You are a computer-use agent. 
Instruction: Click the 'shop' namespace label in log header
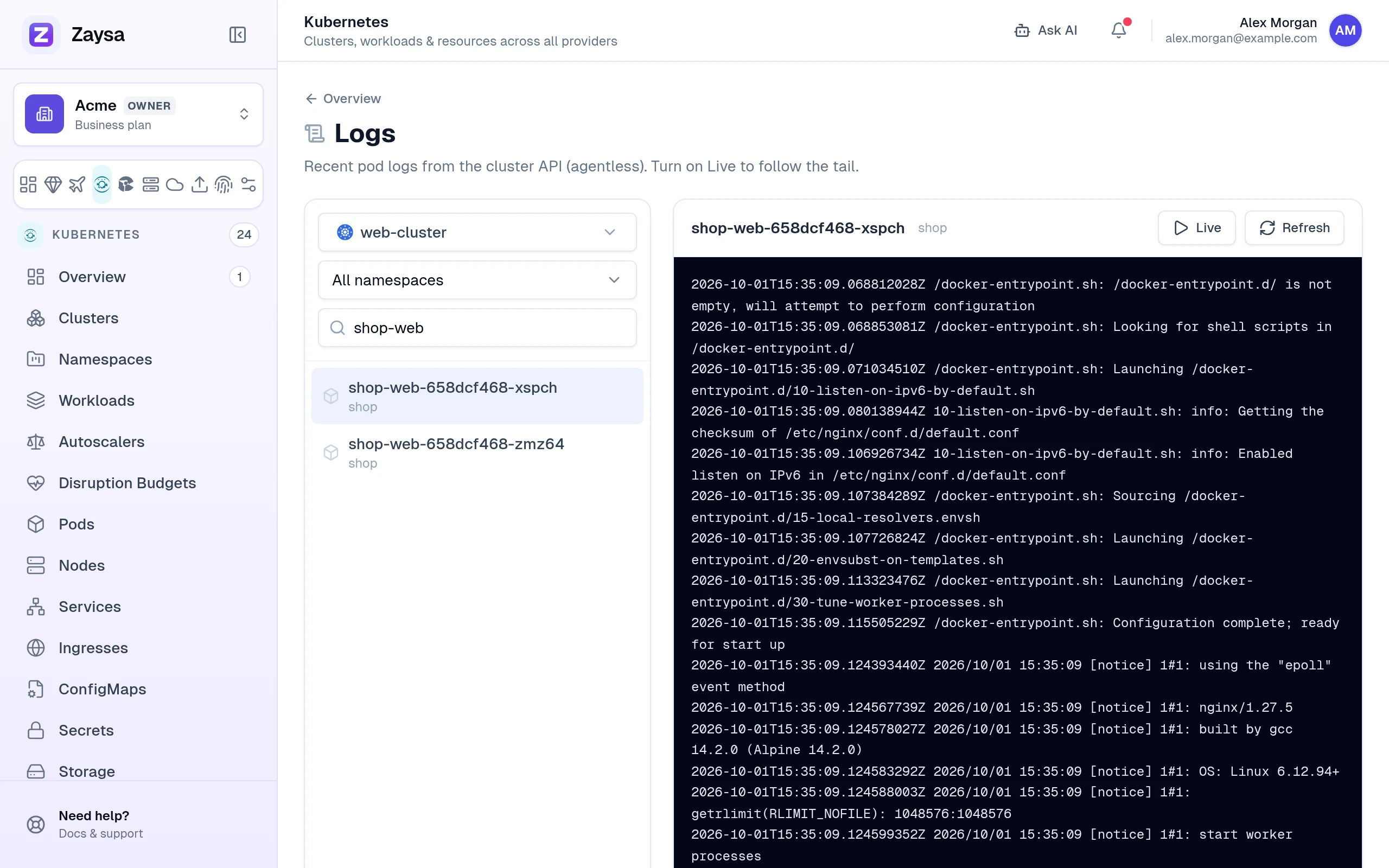(x=932, y=228)
